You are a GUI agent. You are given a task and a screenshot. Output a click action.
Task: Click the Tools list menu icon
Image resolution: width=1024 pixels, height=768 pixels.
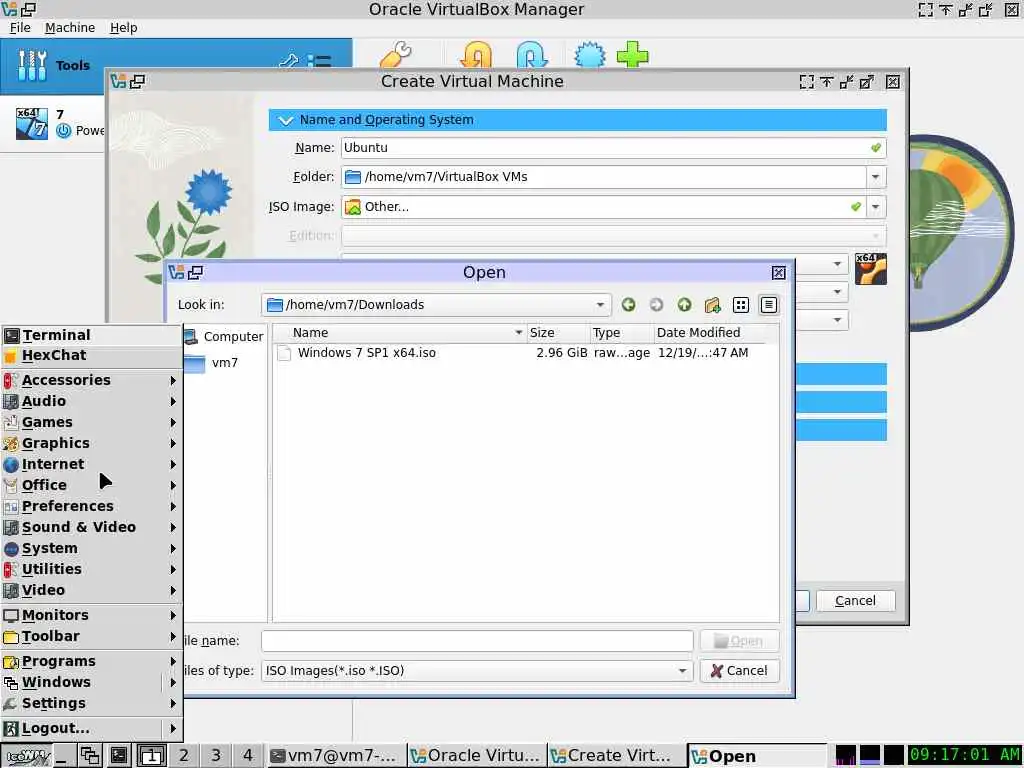[319, 62]
